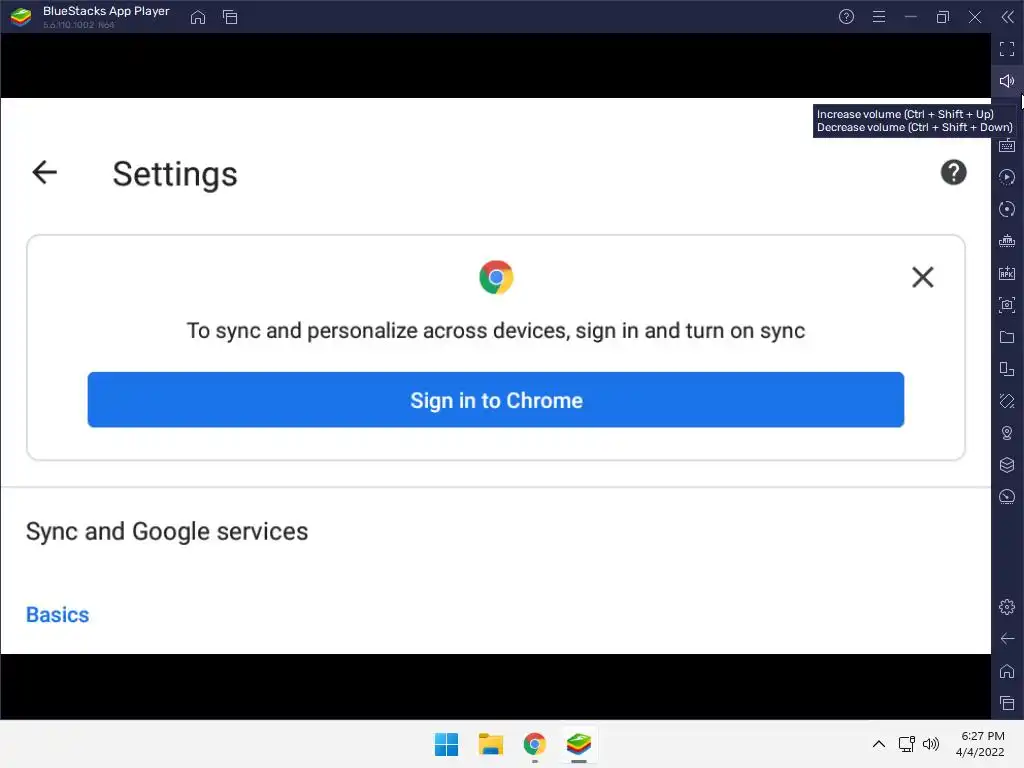1024x768 pixels.
Task: Select the Basics section heading
Action: click(57, 615)
